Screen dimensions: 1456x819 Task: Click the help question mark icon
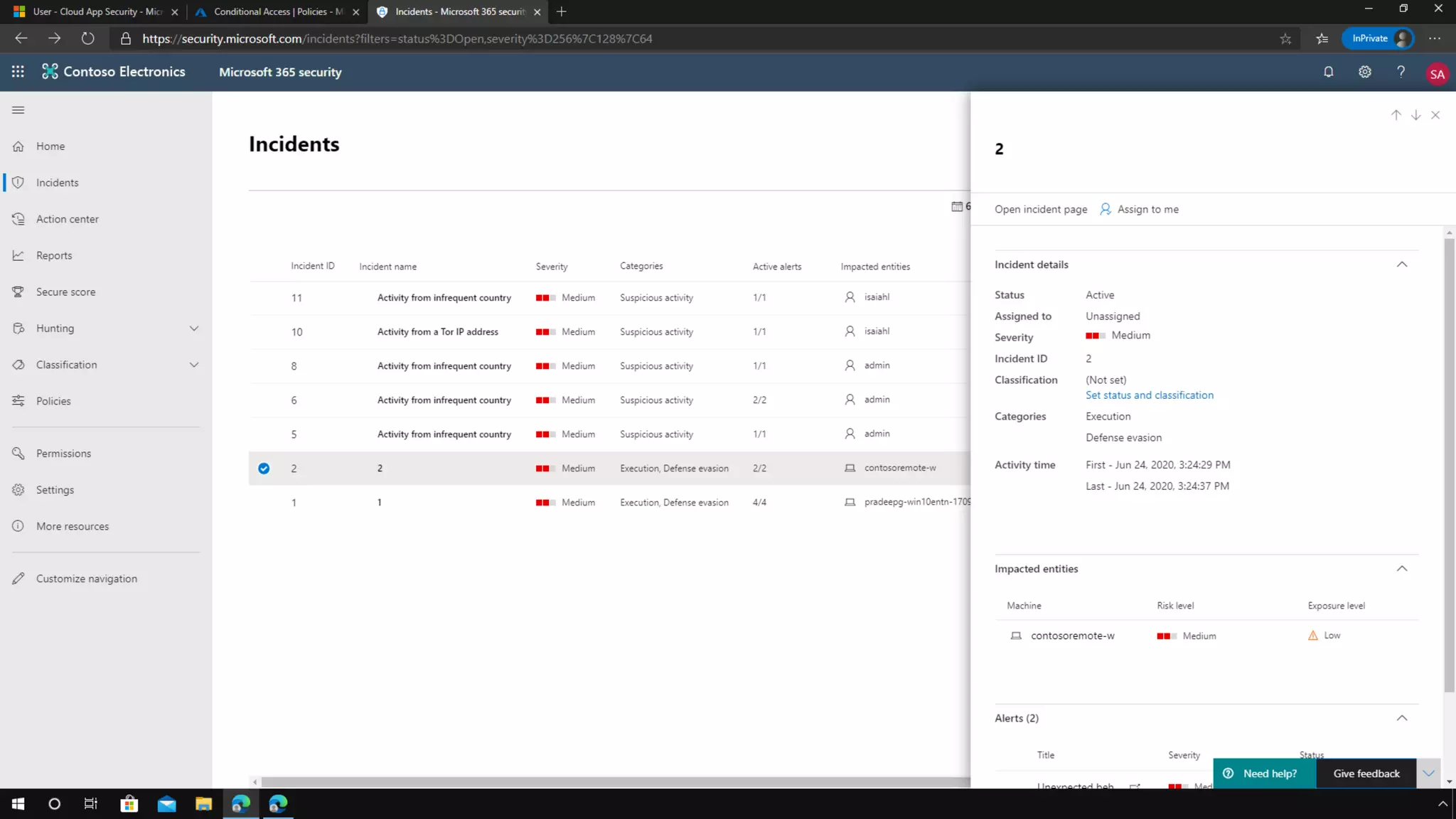click(1401, 72)
